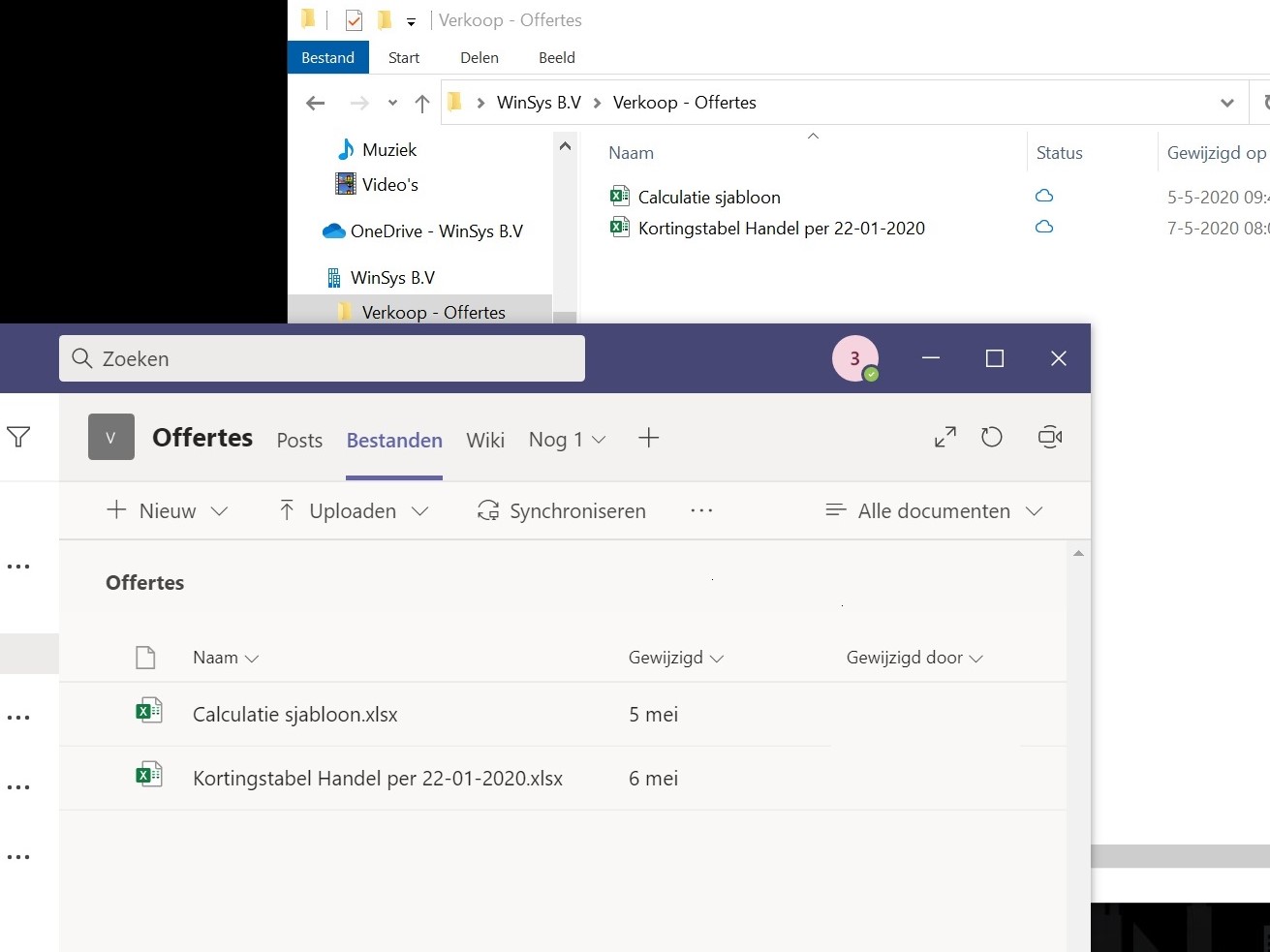1270x952 pixels.
Task: Sort by Naam column in Teams
Action: (x=226, y=659)
